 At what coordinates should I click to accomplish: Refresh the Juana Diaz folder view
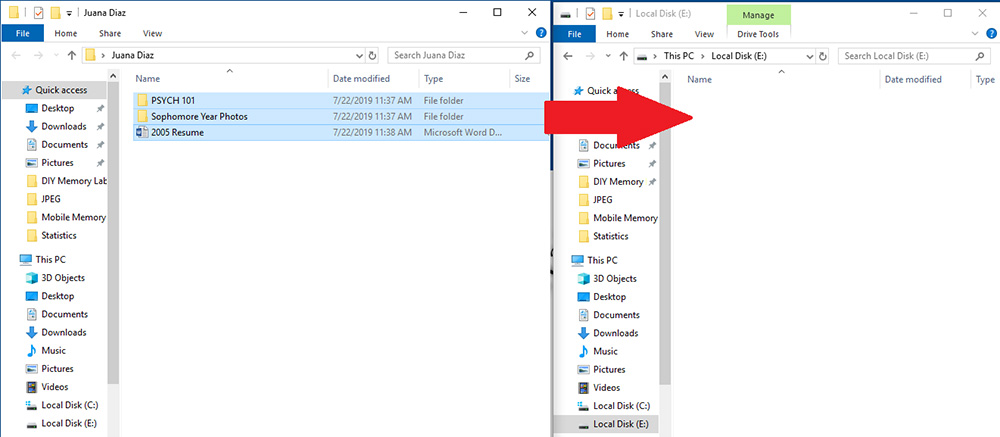(373, 56)
